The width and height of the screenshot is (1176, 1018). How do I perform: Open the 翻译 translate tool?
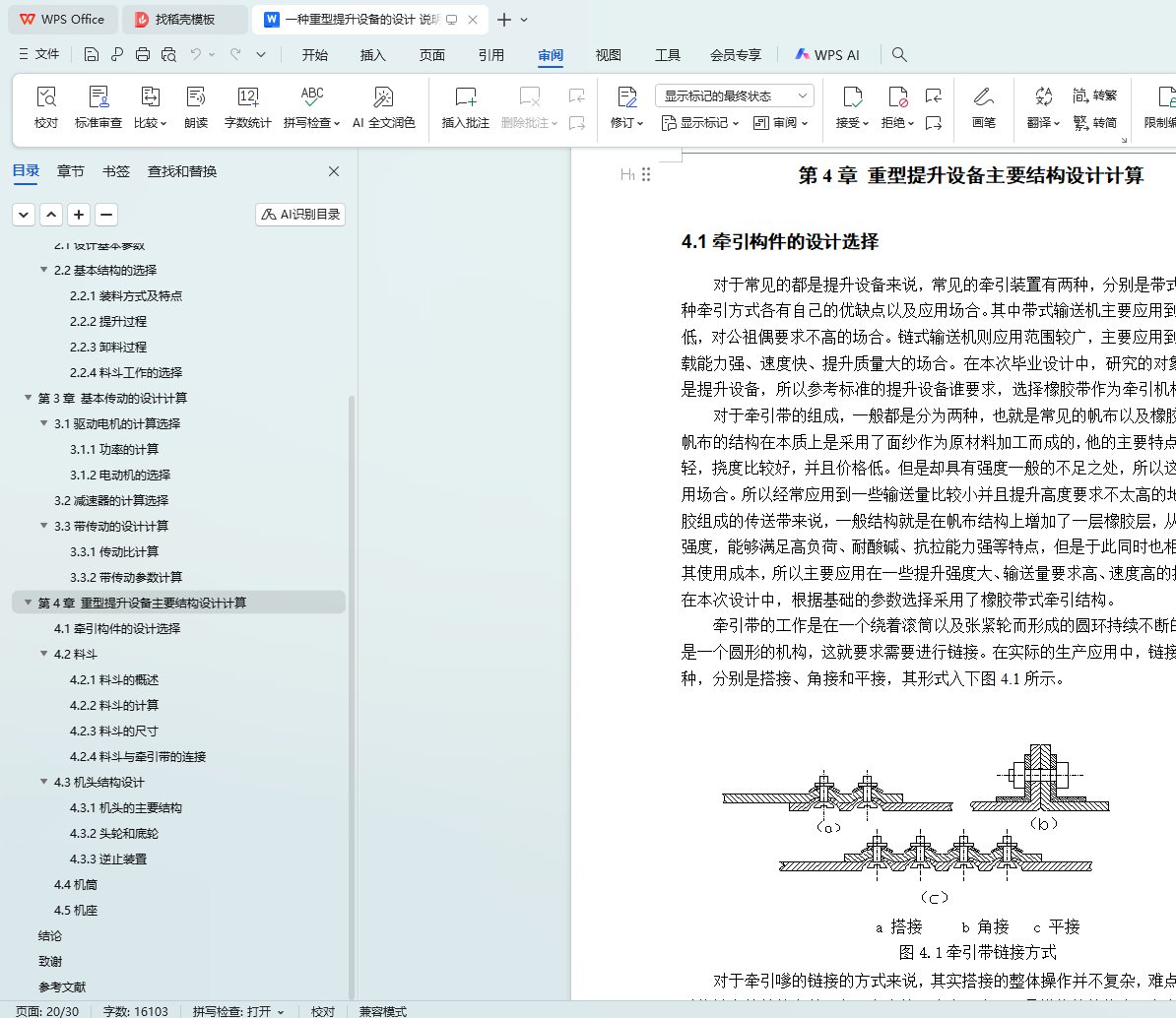coord(1043,107)
